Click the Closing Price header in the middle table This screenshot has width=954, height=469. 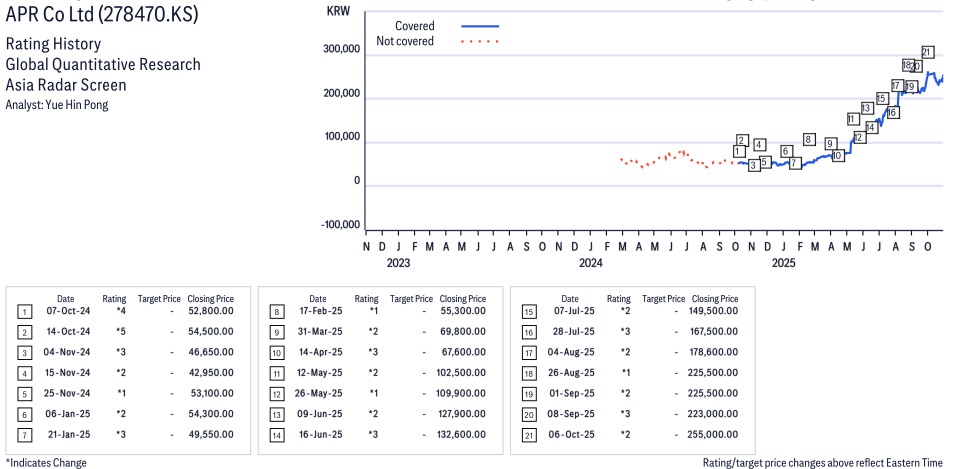pyautogui.click(x=463, y=298)
